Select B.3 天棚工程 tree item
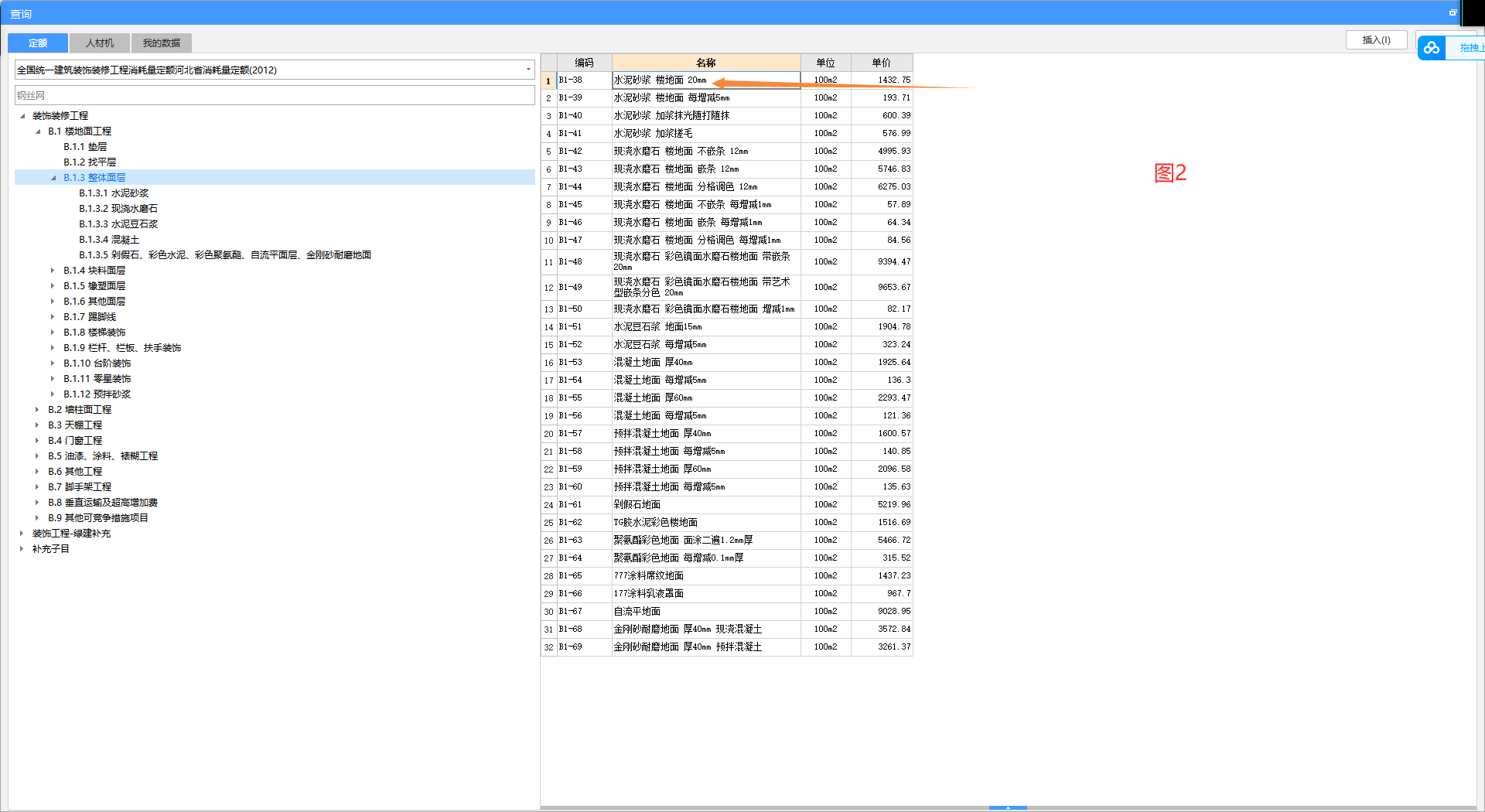 [75, 425]
